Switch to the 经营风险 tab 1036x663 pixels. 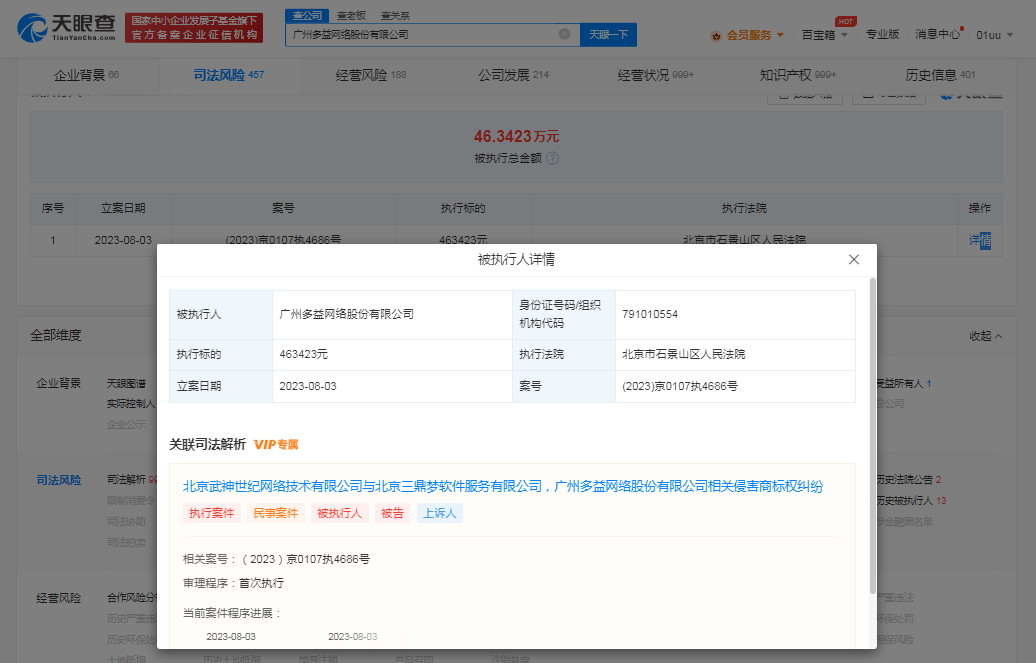371,75
